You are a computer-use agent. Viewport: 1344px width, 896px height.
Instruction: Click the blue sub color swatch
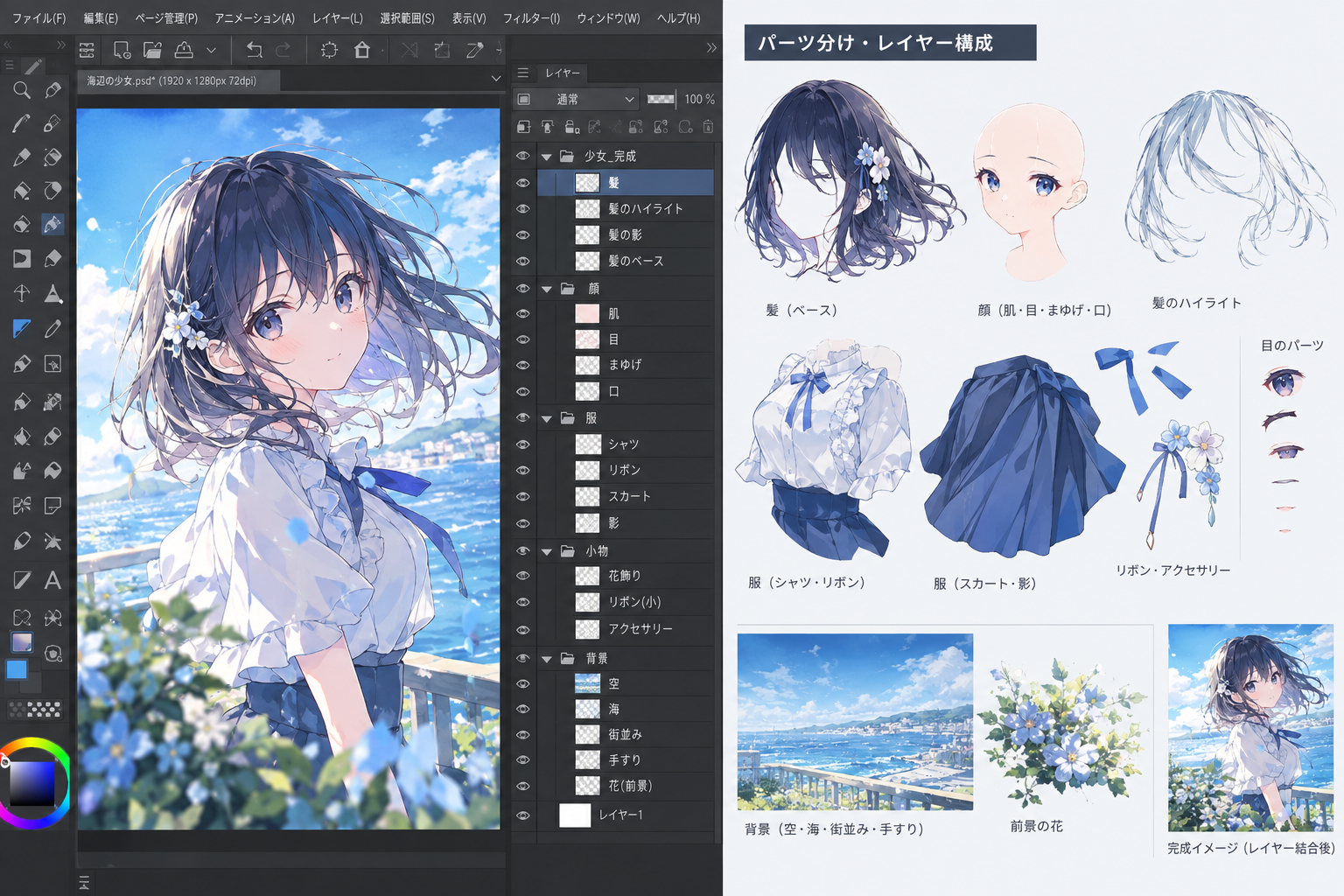coord(17,669)
